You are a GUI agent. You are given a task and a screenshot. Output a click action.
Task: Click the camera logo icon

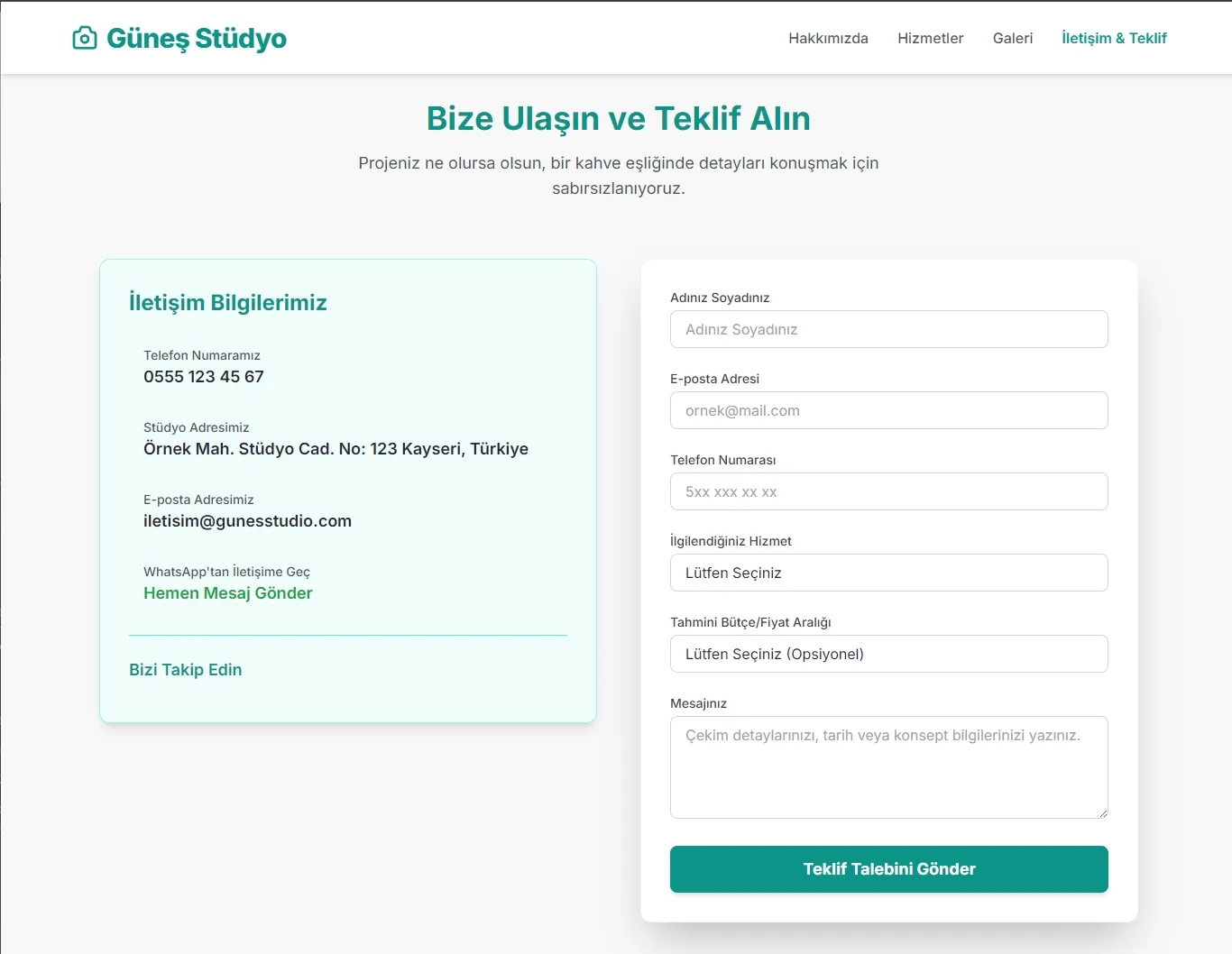(x=85, y=38)
